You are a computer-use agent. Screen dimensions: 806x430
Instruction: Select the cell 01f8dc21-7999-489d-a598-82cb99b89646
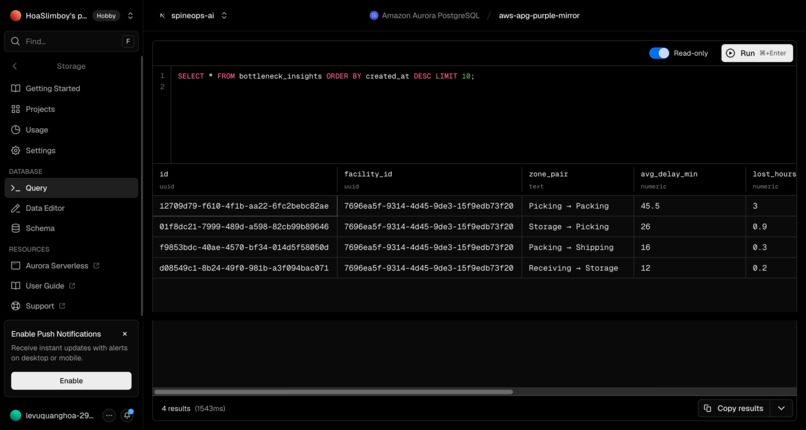[245, 227]
